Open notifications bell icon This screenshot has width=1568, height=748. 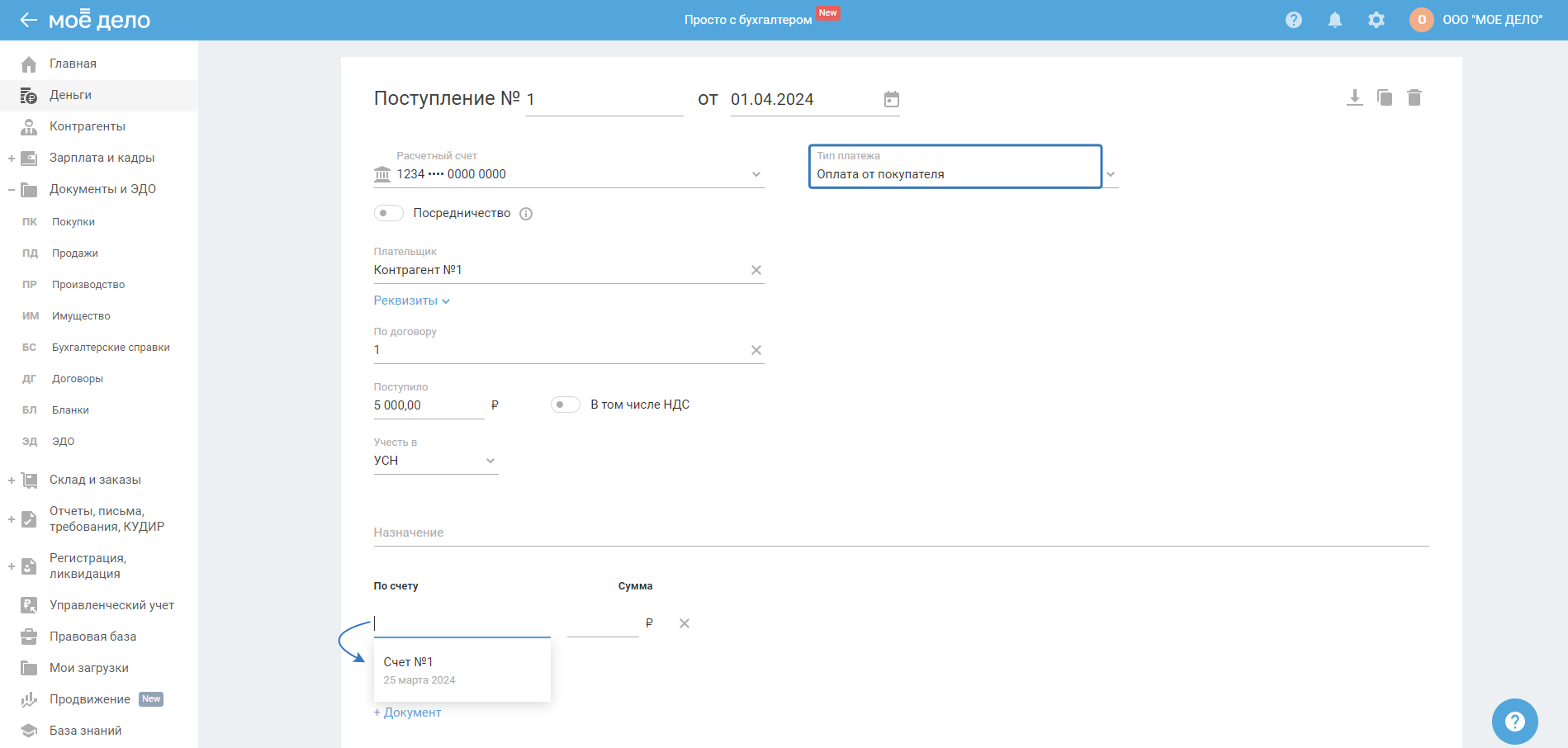click(x=1334, y=20)
